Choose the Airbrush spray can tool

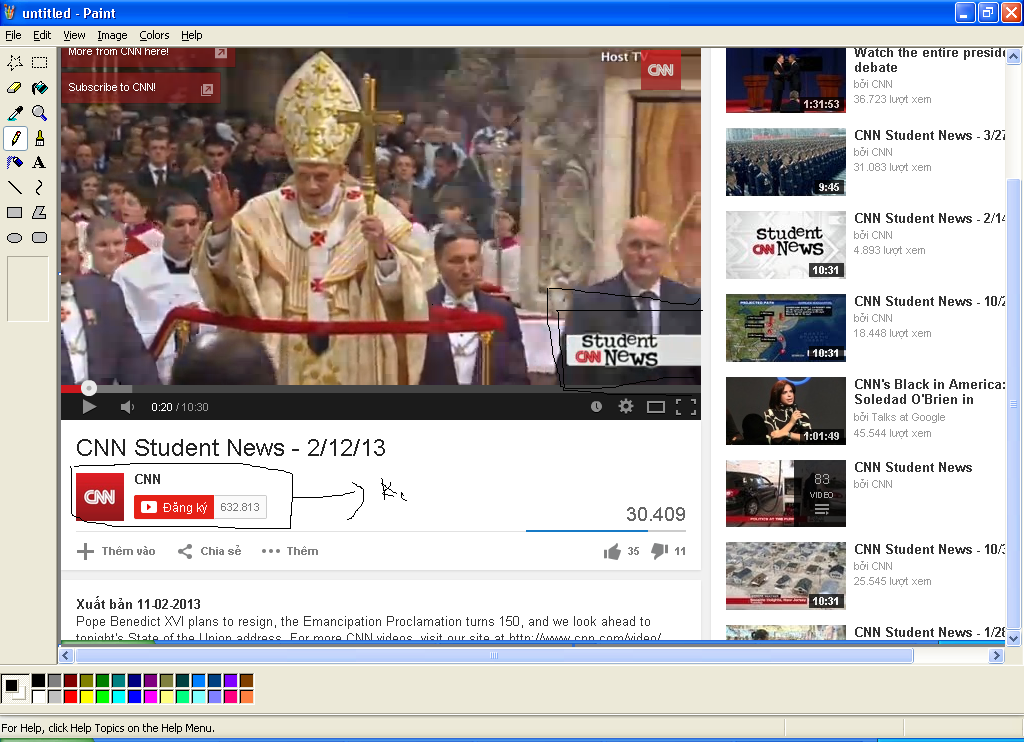(x=15, y=162)
